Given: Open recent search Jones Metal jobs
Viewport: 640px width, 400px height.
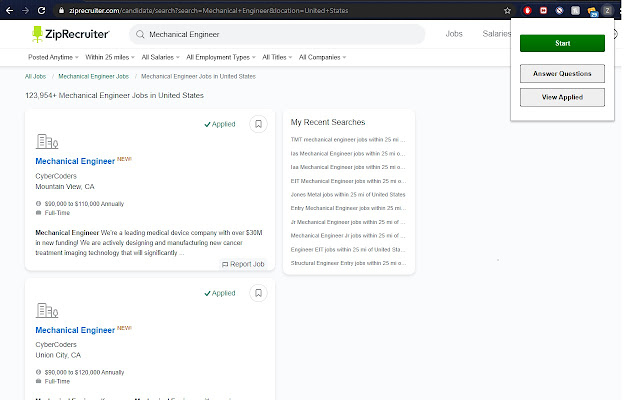Looking at the screenshot, I should pos(348,195).
